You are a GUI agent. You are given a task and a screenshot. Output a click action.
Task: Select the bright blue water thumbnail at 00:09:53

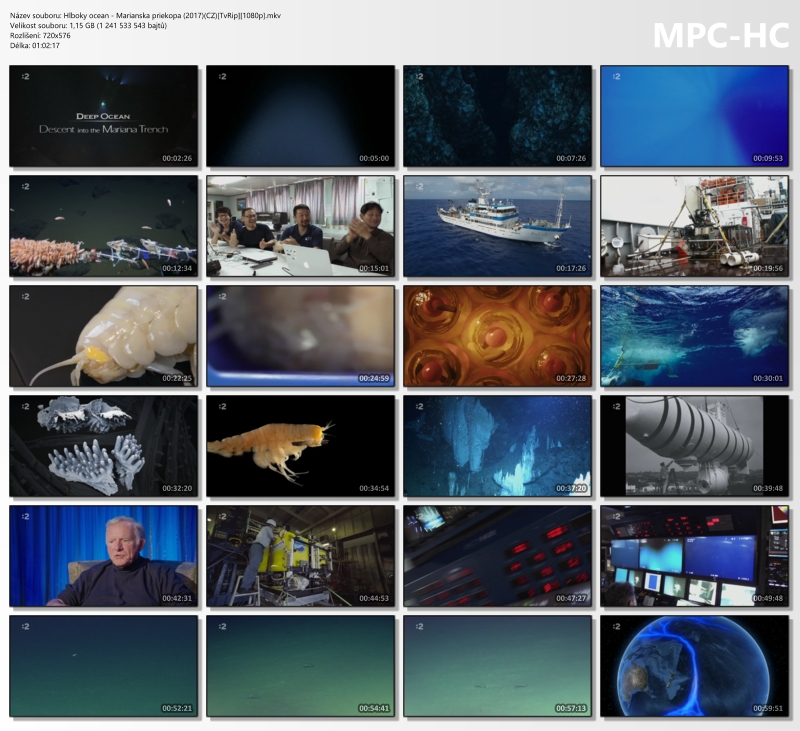click(x=694, y=117)
